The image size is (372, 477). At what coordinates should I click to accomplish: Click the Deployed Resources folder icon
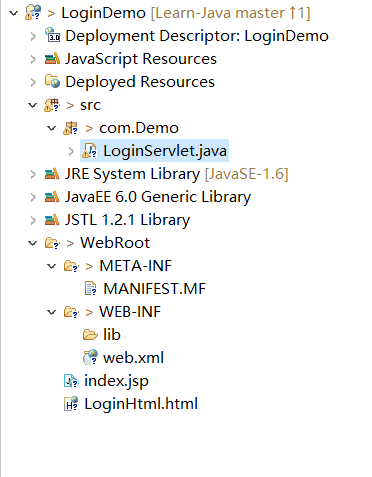[52, 81]
